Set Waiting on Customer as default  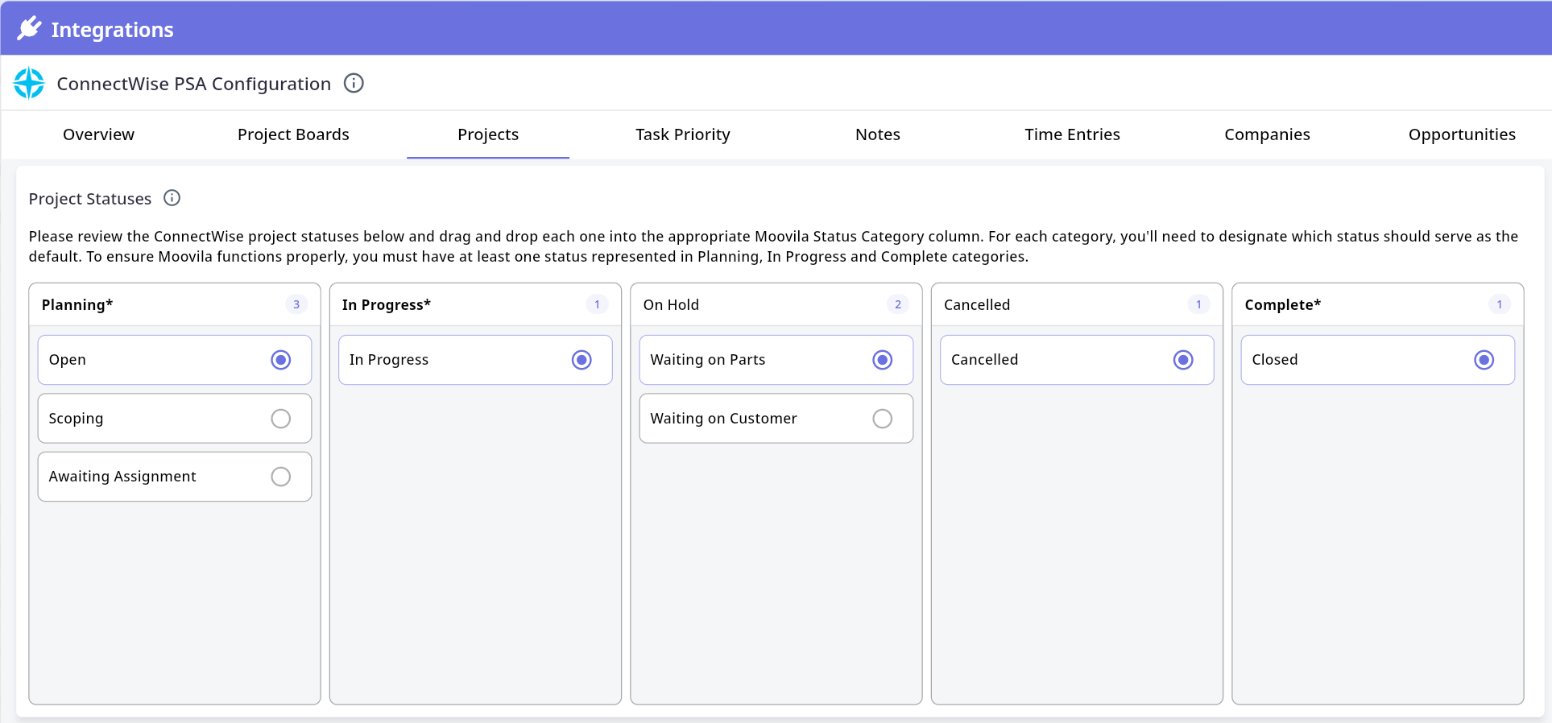click(x=882, y=419)
